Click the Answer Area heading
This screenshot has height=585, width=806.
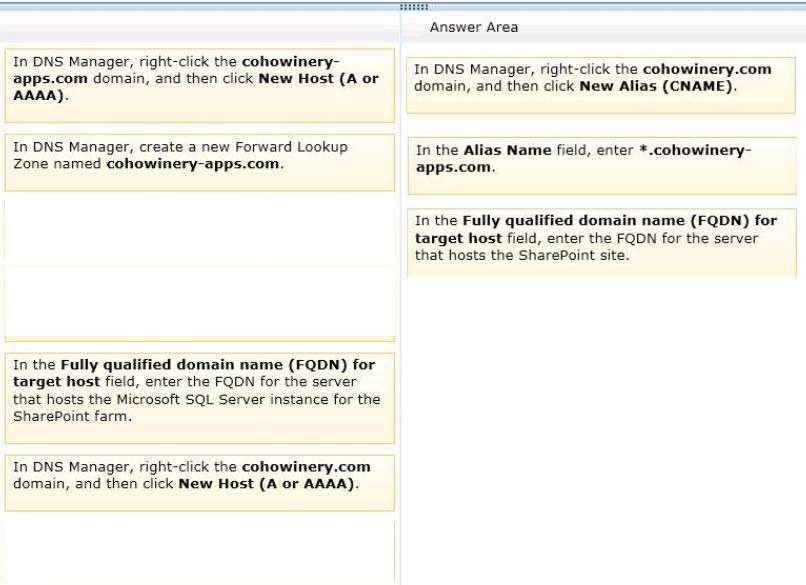(473, 27)
